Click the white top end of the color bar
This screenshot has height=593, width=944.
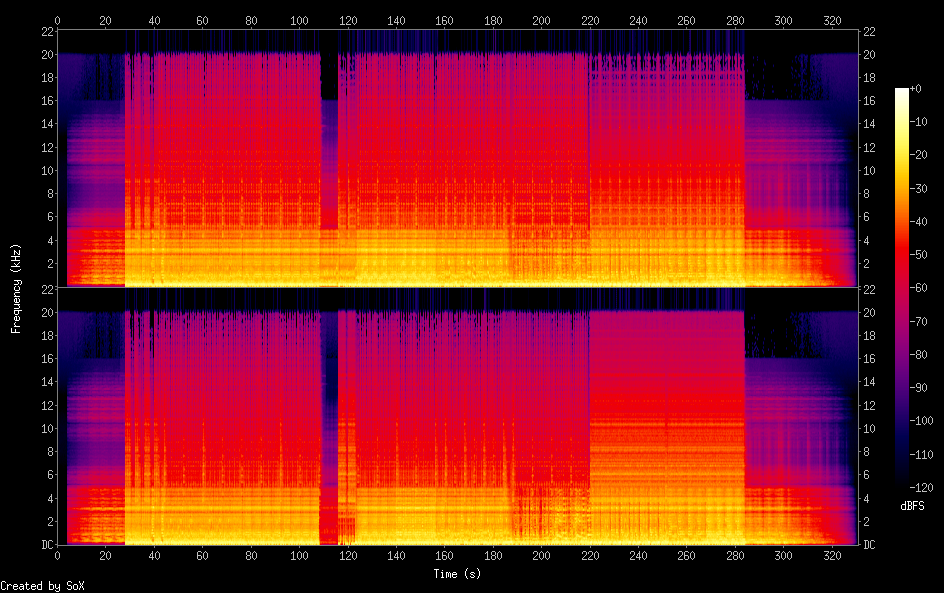pos(902,91)
